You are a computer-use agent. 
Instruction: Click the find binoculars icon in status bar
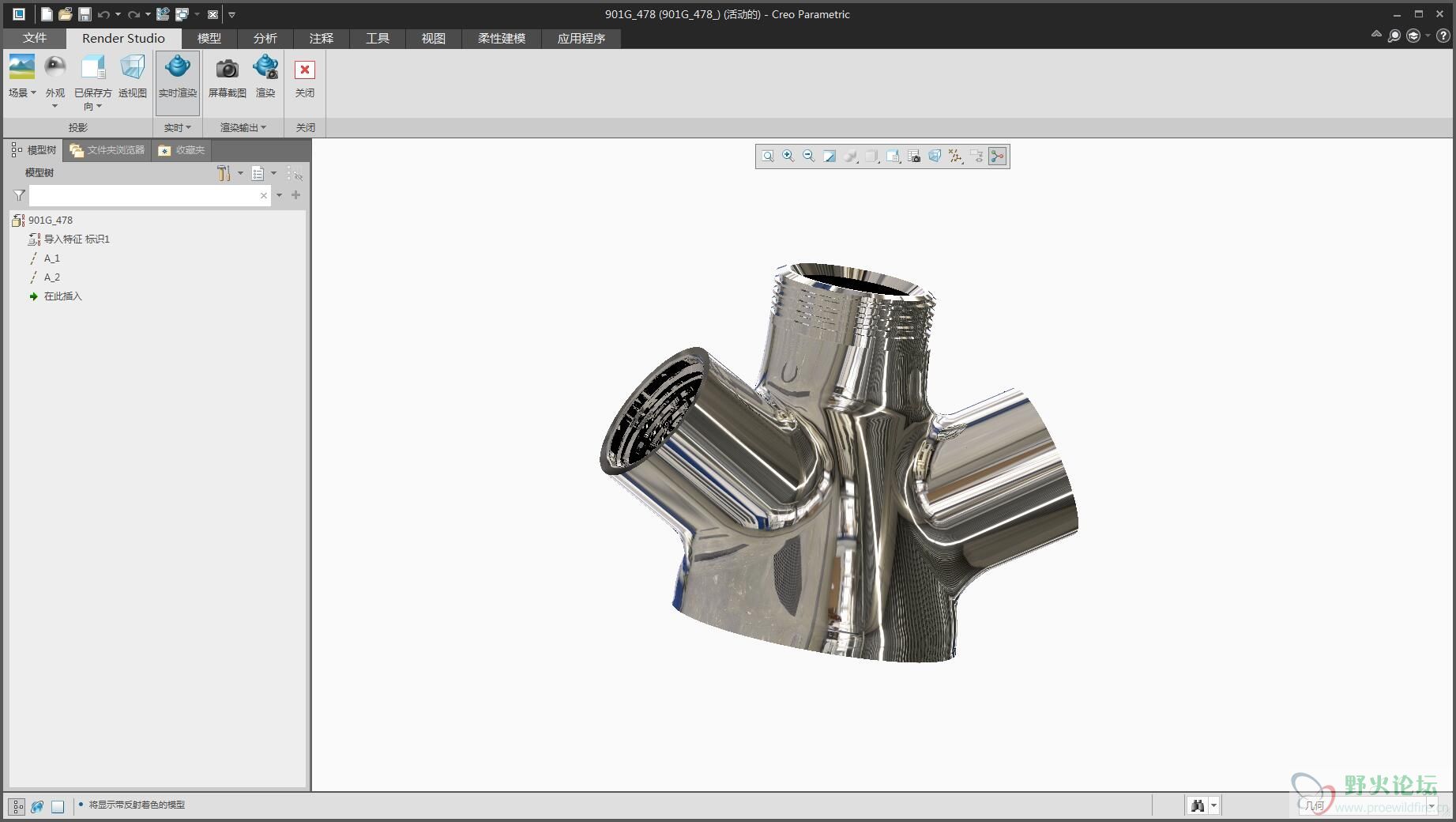point(1198,805)
